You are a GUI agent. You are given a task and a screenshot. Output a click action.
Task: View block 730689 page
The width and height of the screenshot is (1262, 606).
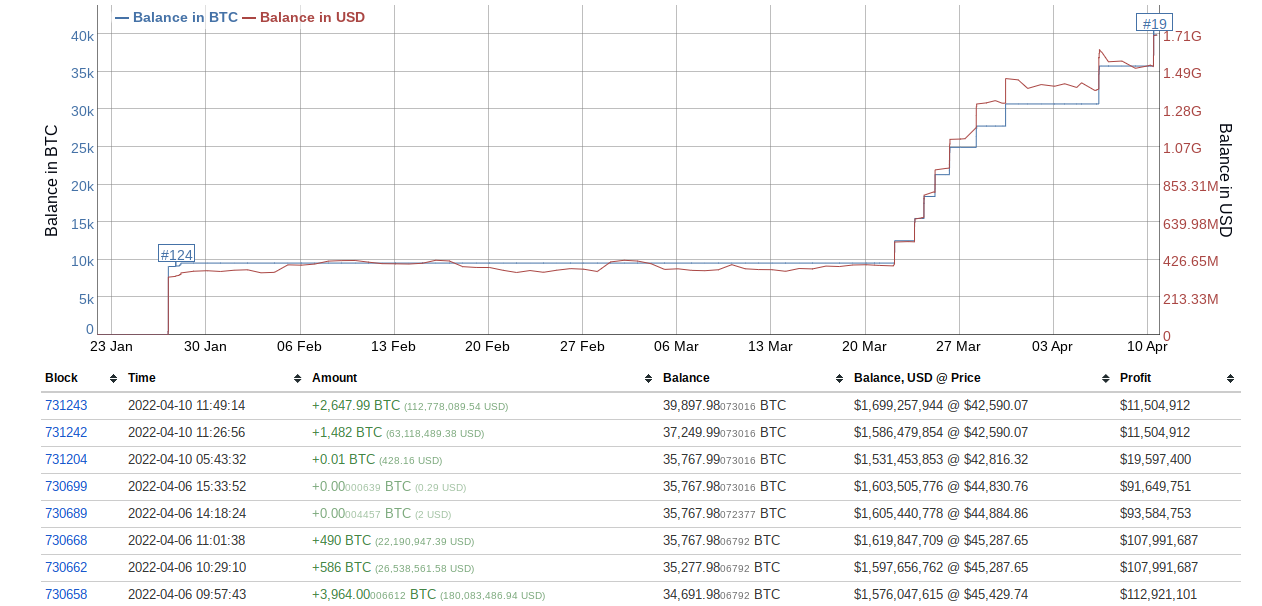66,514
